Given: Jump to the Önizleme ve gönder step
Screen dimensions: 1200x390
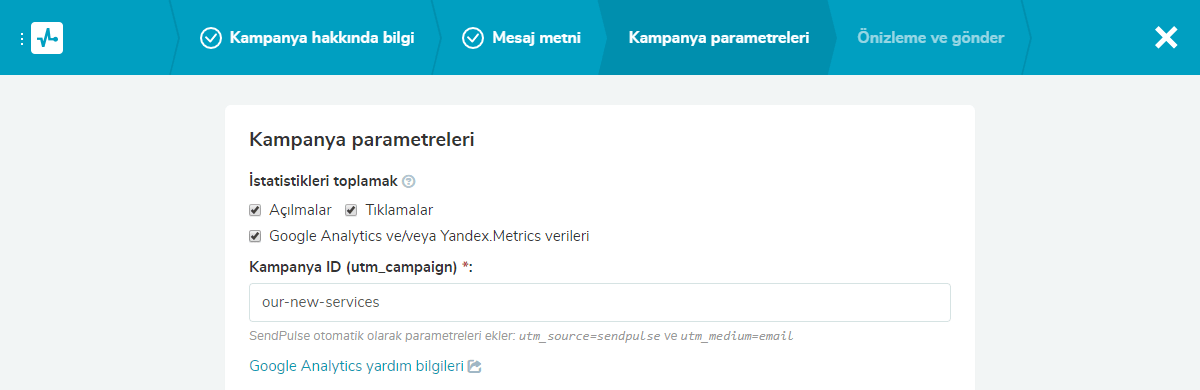Looking at the screenshot, I should coord(930,38).
